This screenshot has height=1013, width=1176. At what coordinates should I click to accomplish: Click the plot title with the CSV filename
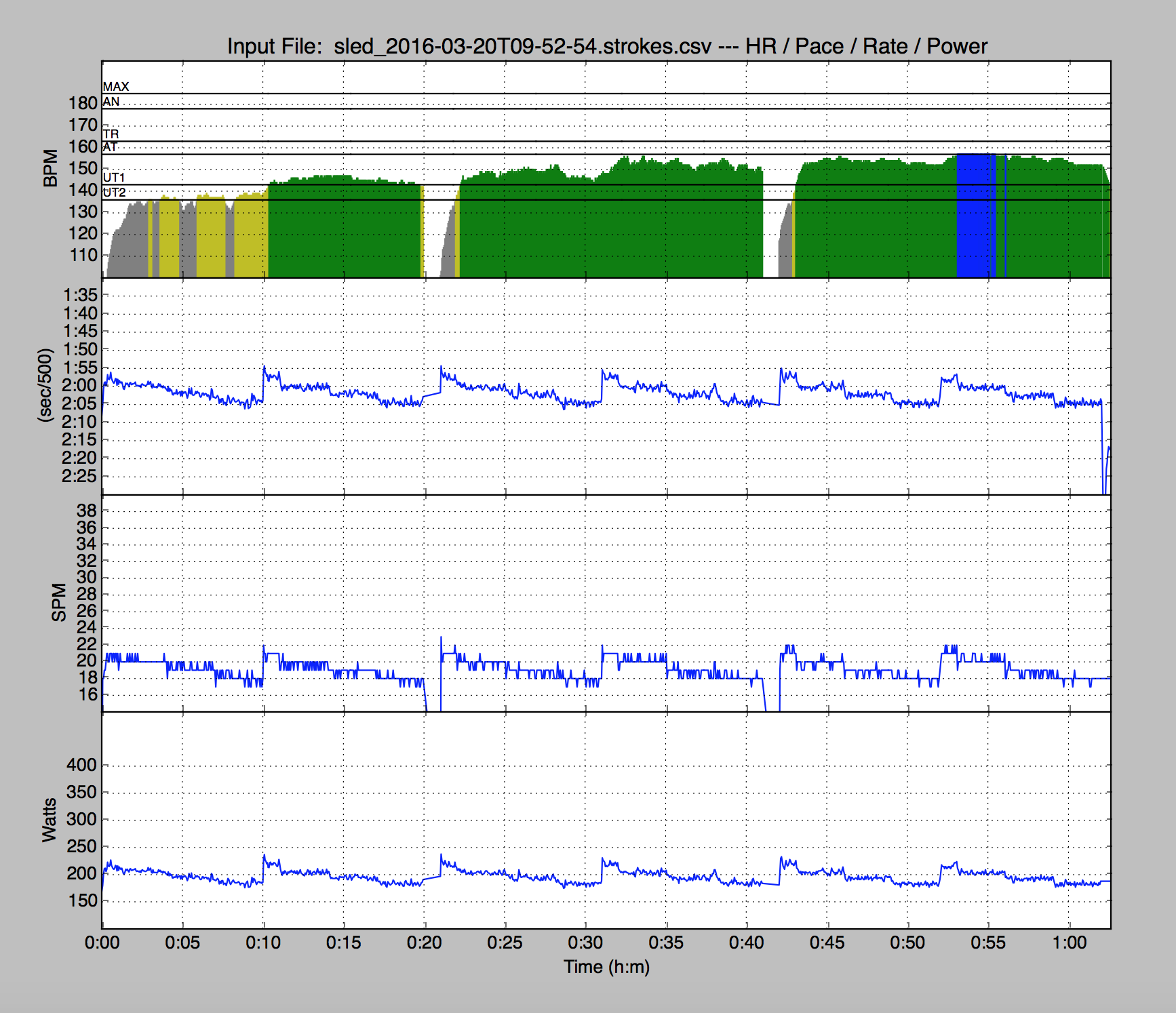[606, 46]
